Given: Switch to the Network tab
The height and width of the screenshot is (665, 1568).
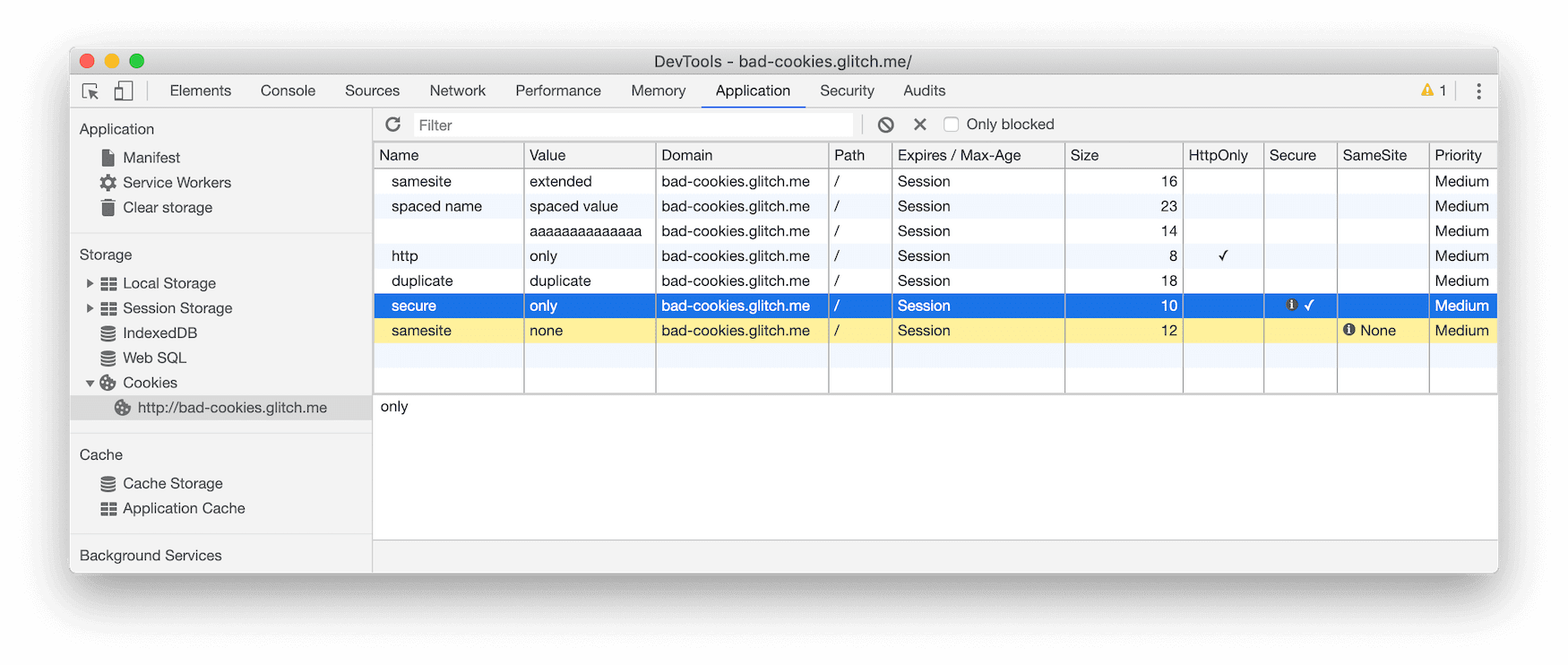Looking at the screenshot, I should tap(457, 91).
